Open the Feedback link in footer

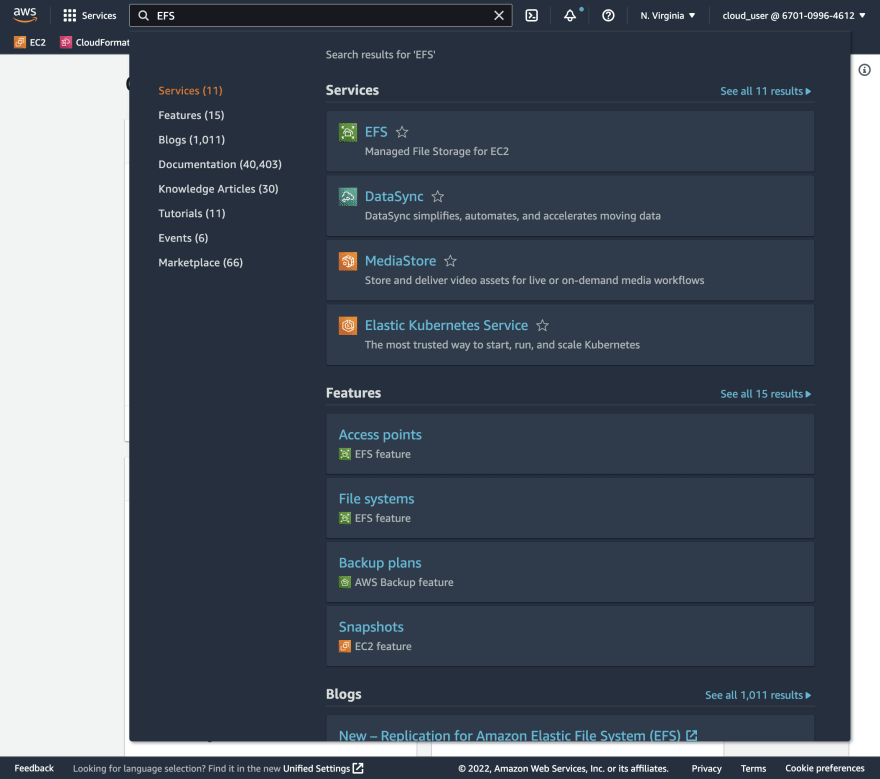pyautogui.click(x=34, y=768)
